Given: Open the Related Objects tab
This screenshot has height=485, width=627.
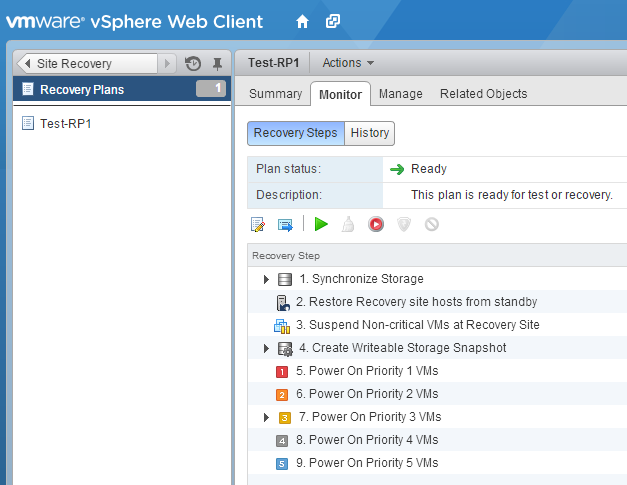Looking at the screenshot, I should pos(483,94).
